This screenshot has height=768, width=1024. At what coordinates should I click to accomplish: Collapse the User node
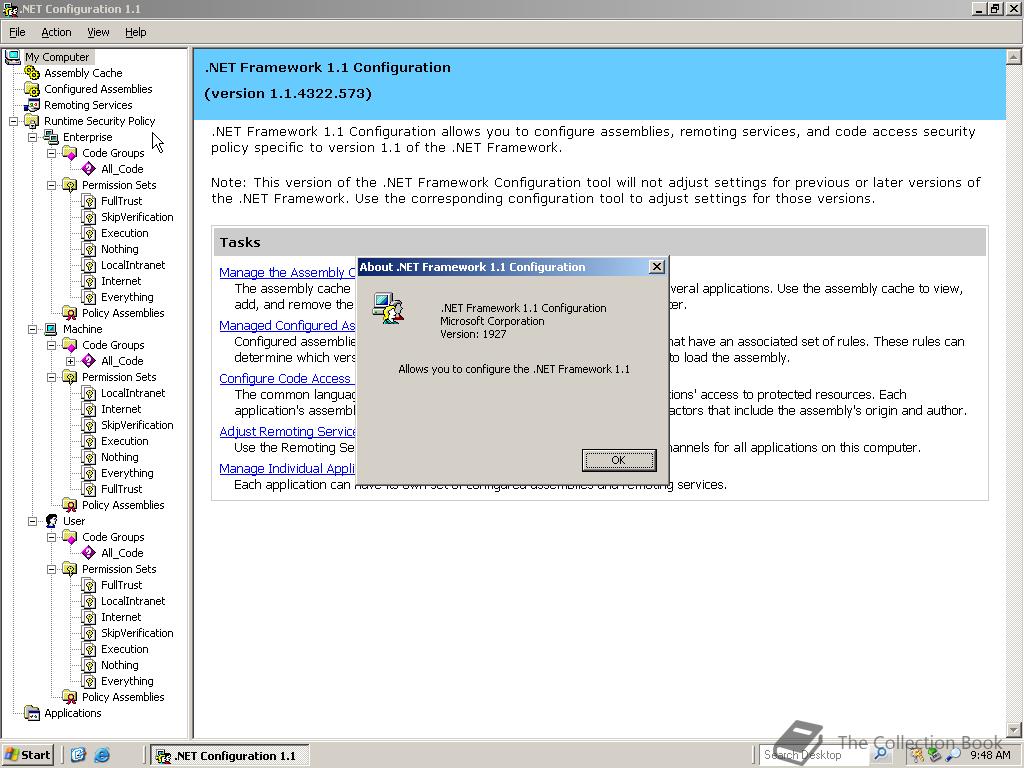click(x=32, y=521)
